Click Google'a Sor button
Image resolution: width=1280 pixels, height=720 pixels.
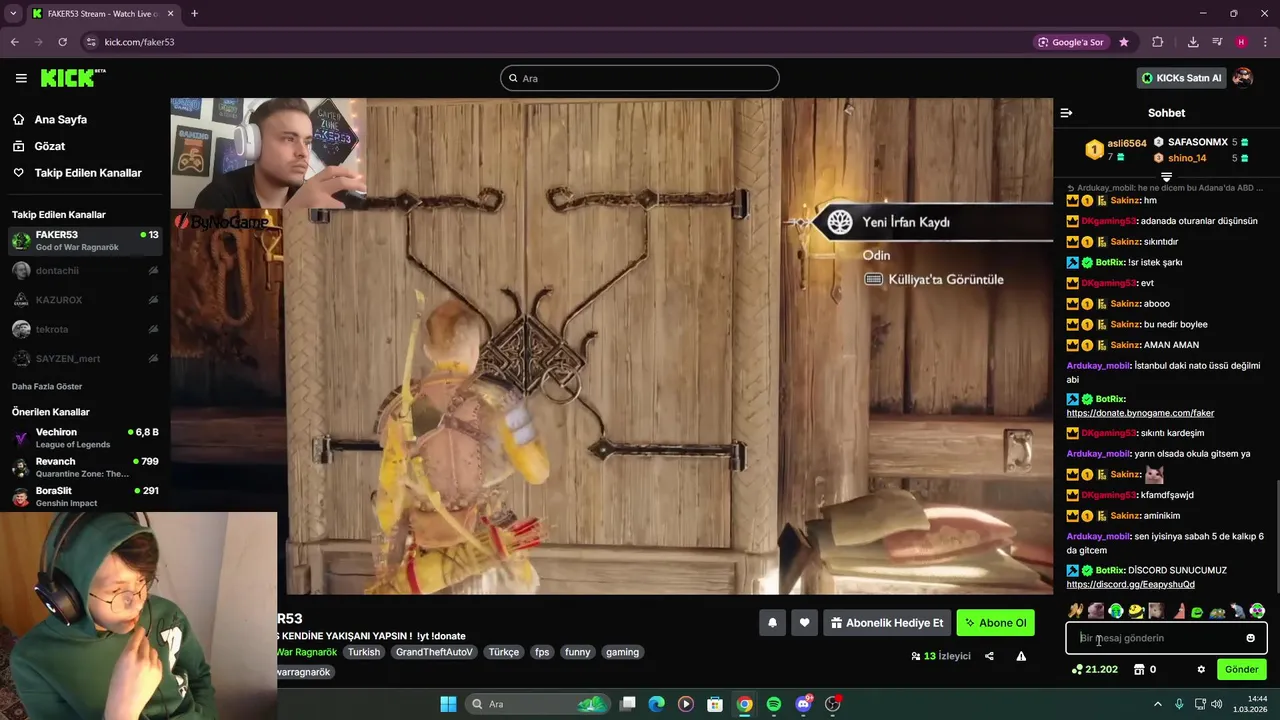coord(1071,42)
